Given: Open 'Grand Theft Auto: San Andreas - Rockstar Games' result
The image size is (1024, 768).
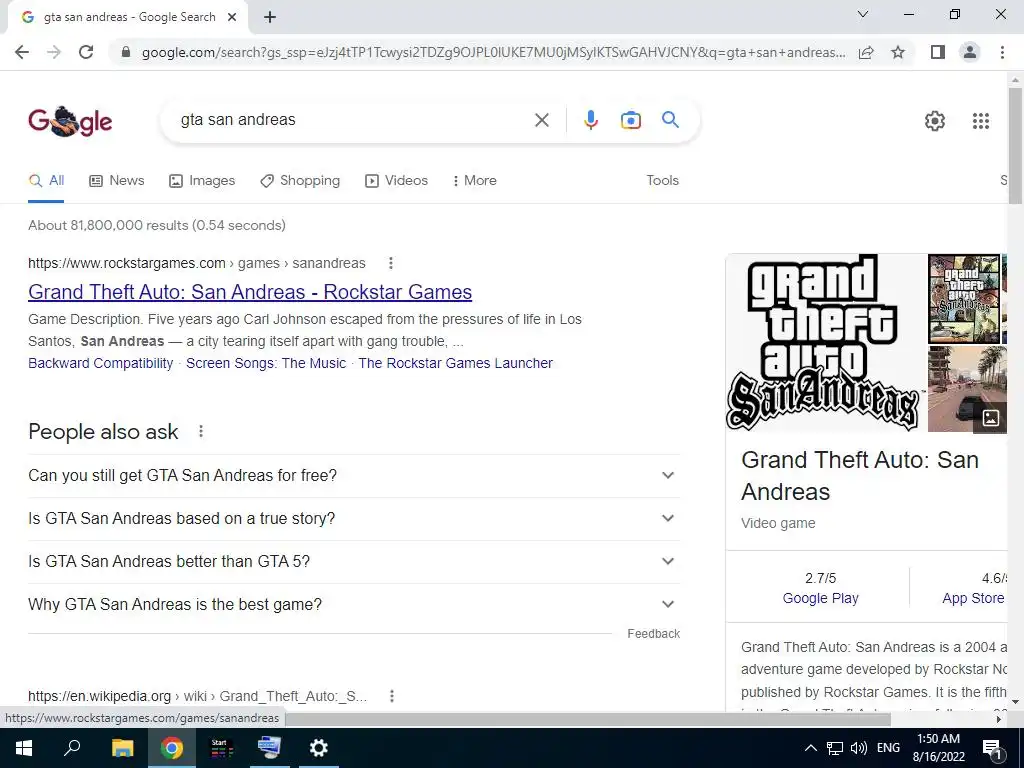Looking at the screenshot, I should pyautogui.click(x=250, y=292).
